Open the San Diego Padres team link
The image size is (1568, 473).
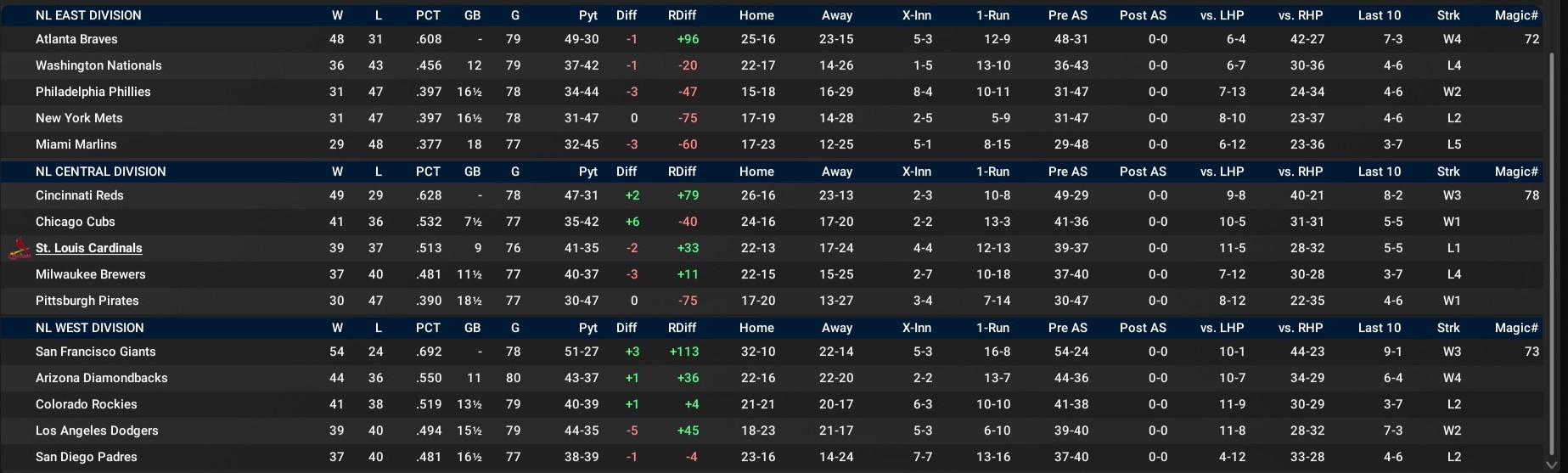87,457
